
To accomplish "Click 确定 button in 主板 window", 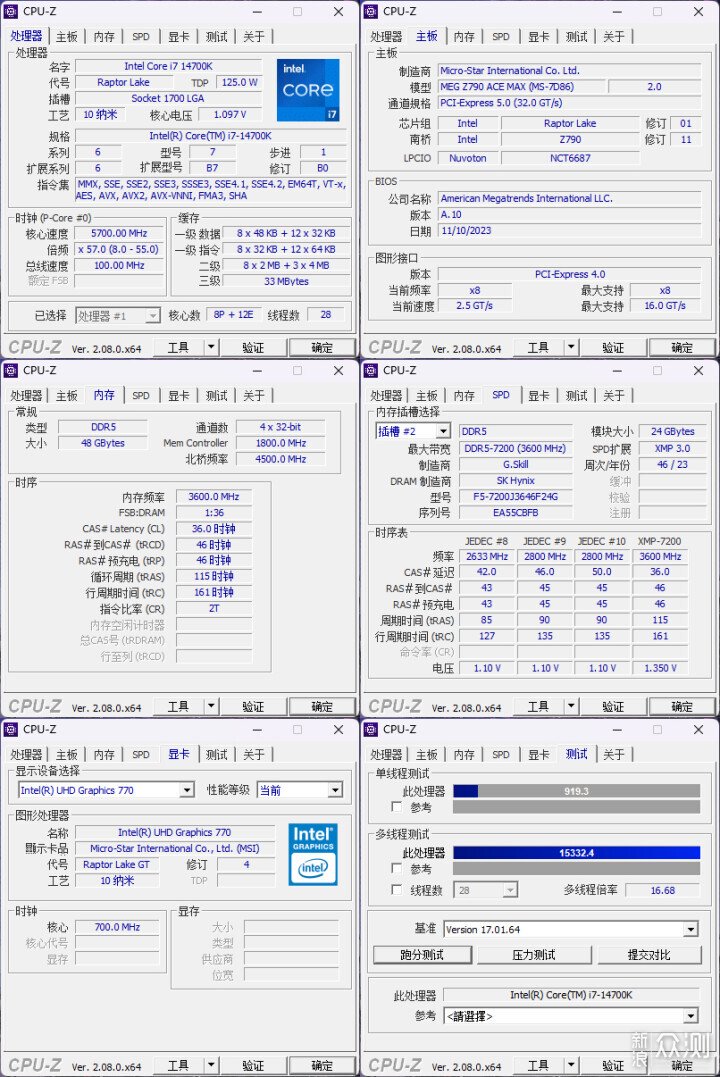I will [682, 348].
